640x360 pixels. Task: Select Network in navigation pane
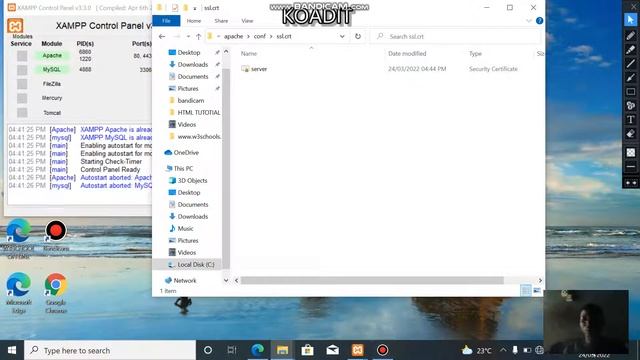click(184, 280)
